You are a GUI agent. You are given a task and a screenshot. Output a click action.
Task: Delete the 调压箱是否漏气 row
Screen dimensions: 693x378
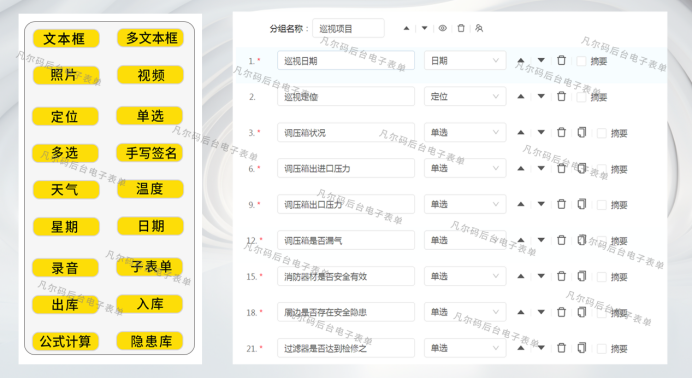(x=561, y=240)
